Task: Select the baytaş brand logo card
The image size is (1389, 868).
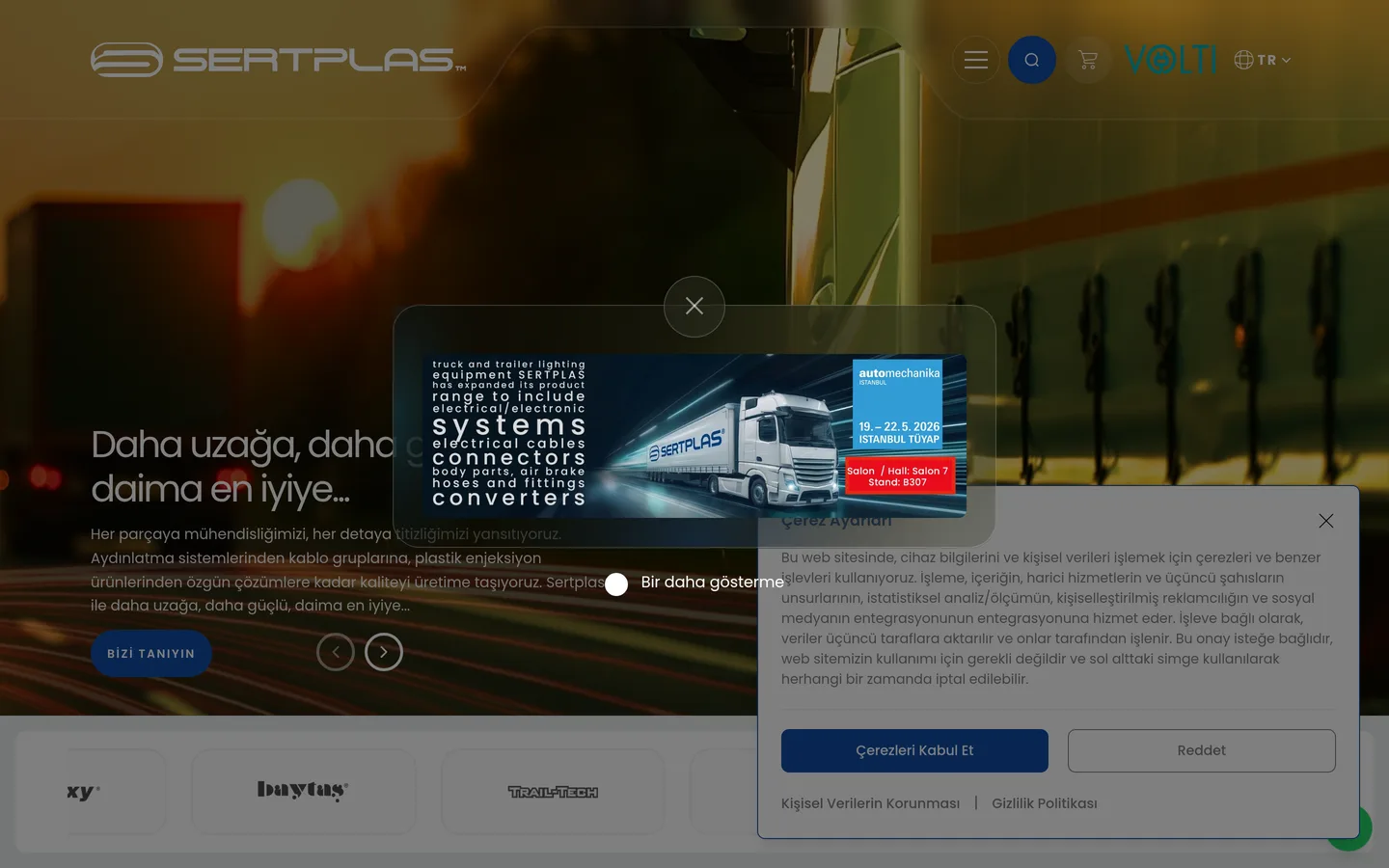Action: coord(303,792)
